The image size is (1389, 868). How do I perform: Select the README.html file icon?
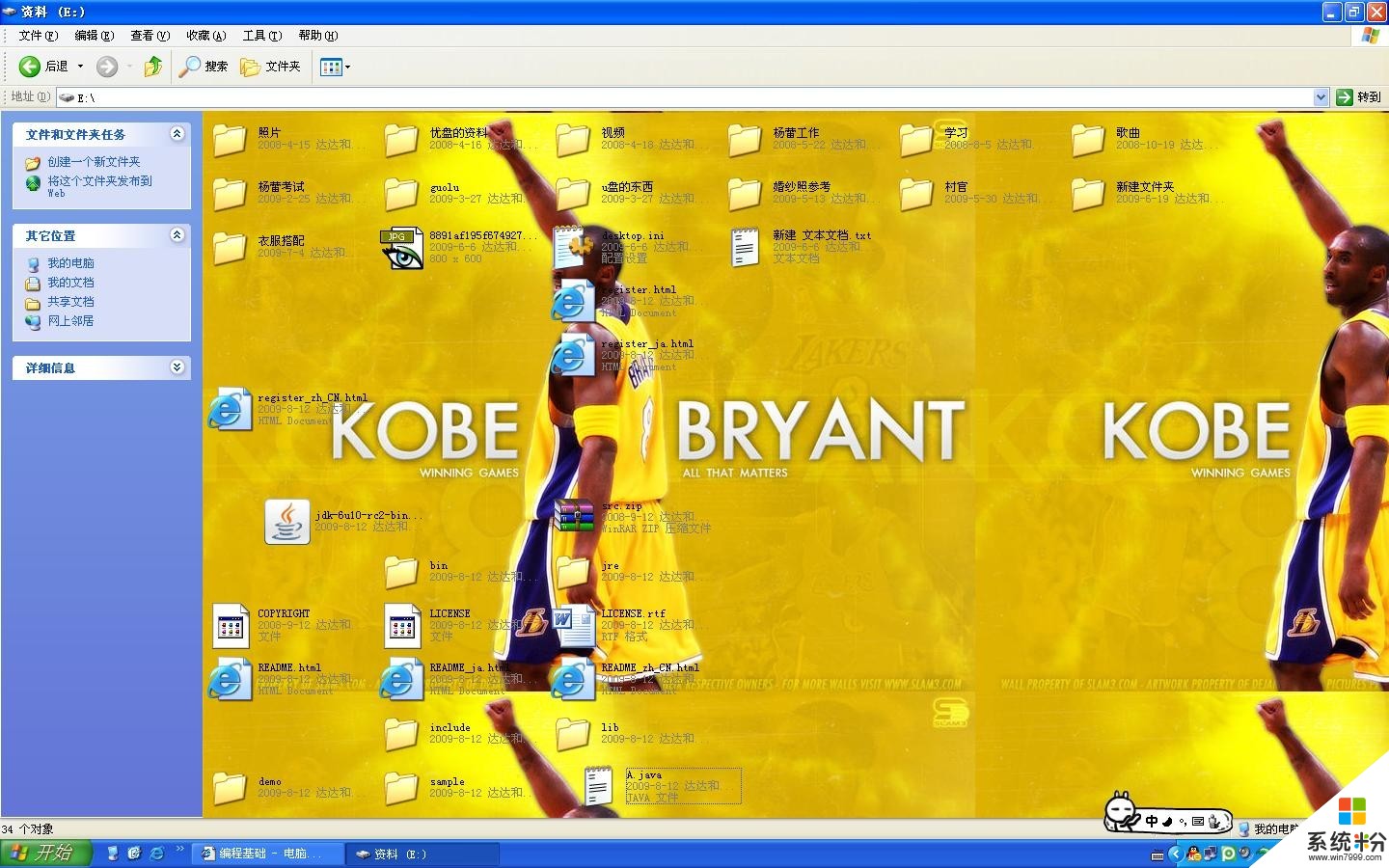point(230,680)
